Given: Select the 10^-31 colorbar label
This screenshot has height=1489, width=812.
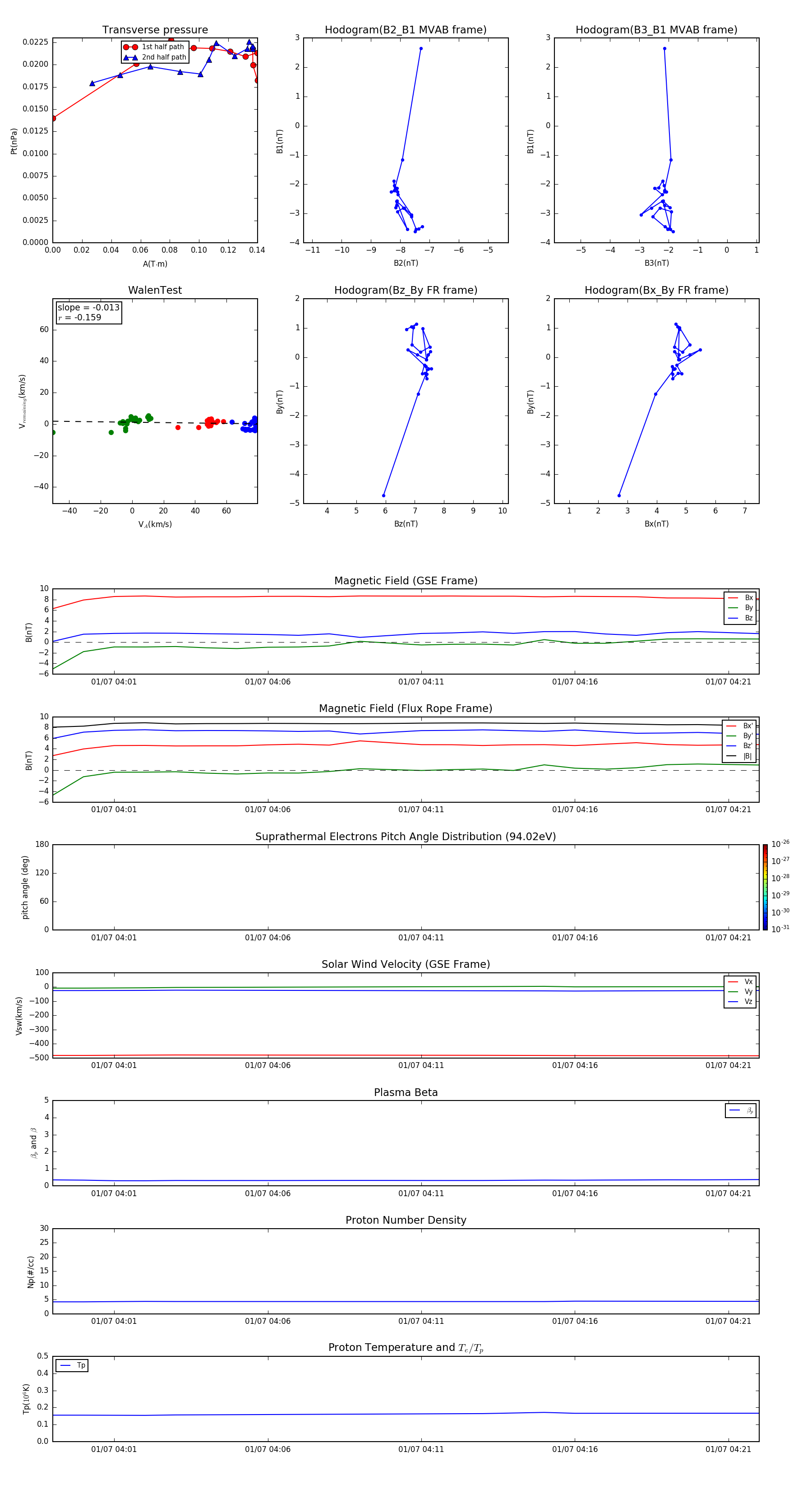Looking at the screenshot, I should [780, 929].
